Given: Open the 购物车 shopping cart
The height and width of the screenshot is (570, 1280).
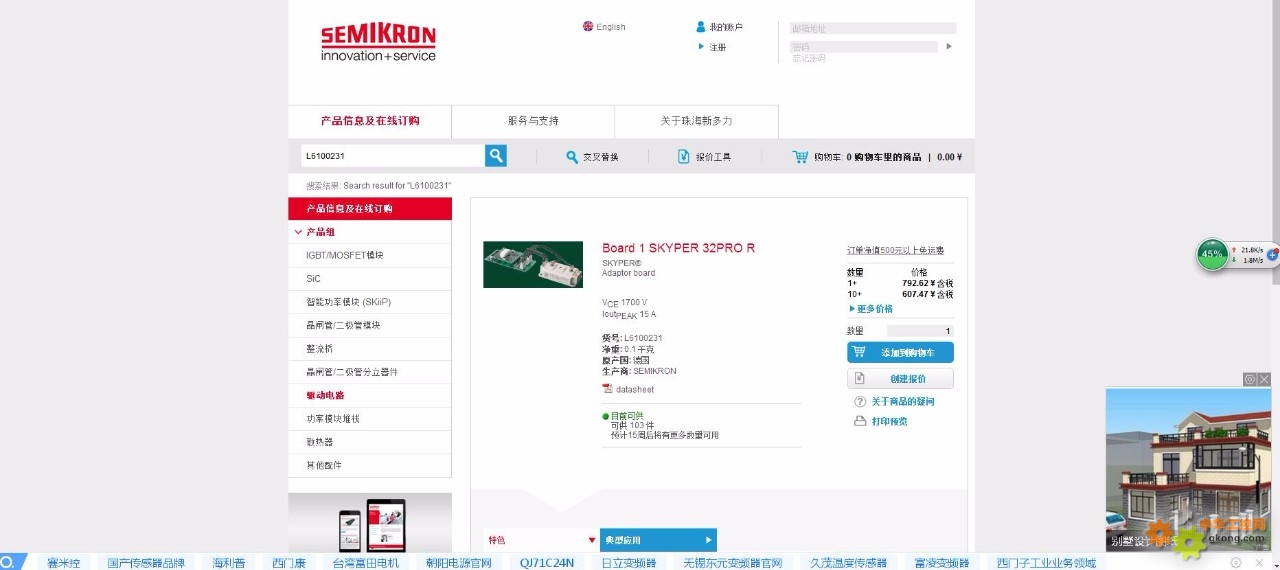Looking at the screenshot, I should tap(876, 157).
